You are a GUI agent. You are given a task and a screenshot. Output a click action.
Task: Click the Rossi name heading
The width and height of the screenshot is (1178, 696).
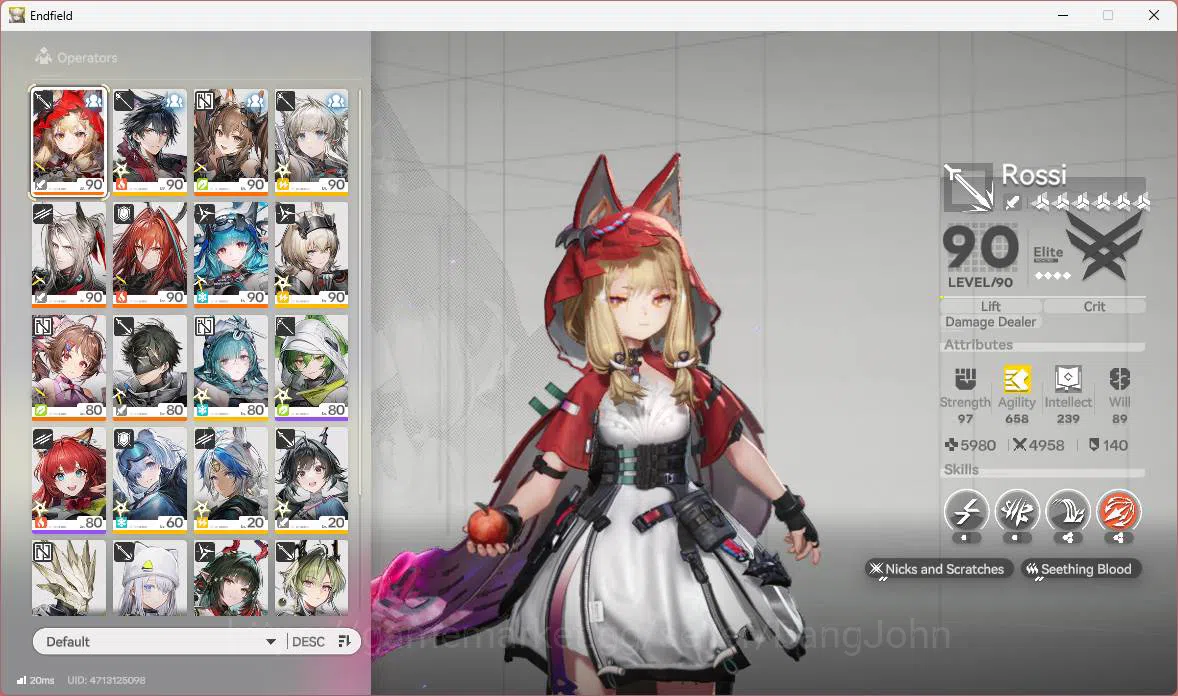(x=1034, y=175)
